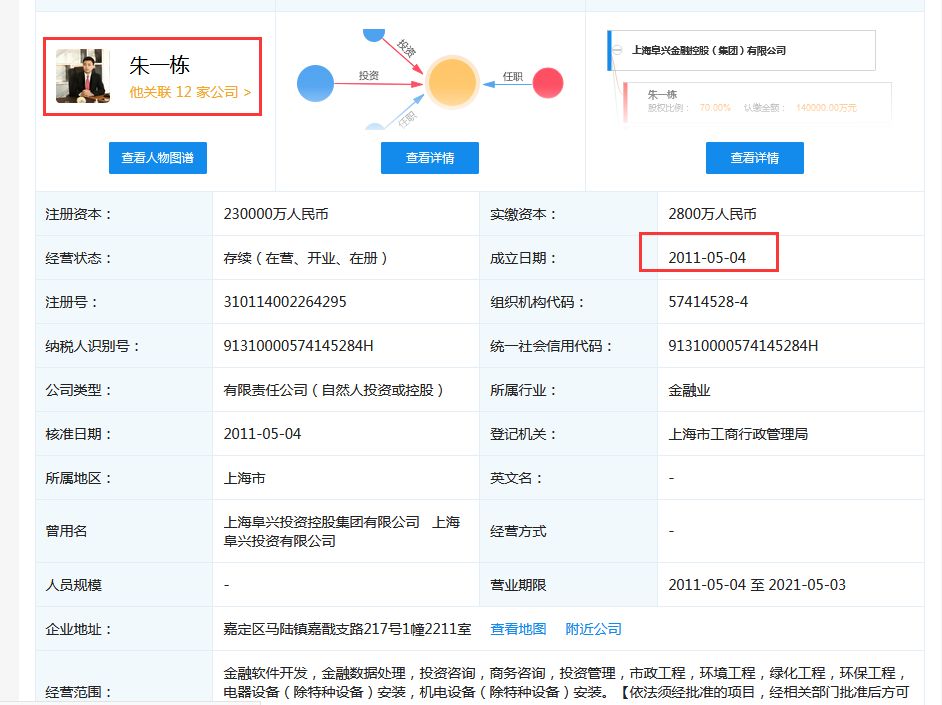
Task: Open the 附近公司 link
Action: 593,629
